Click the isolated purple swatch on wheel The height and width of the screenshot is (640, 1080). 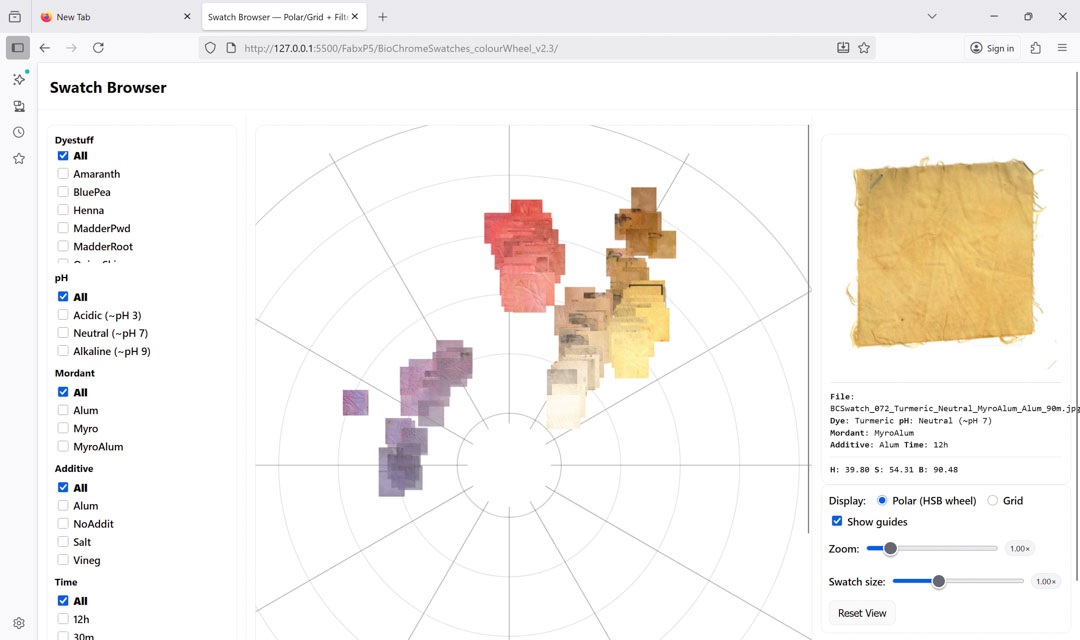tap(355, 402)
